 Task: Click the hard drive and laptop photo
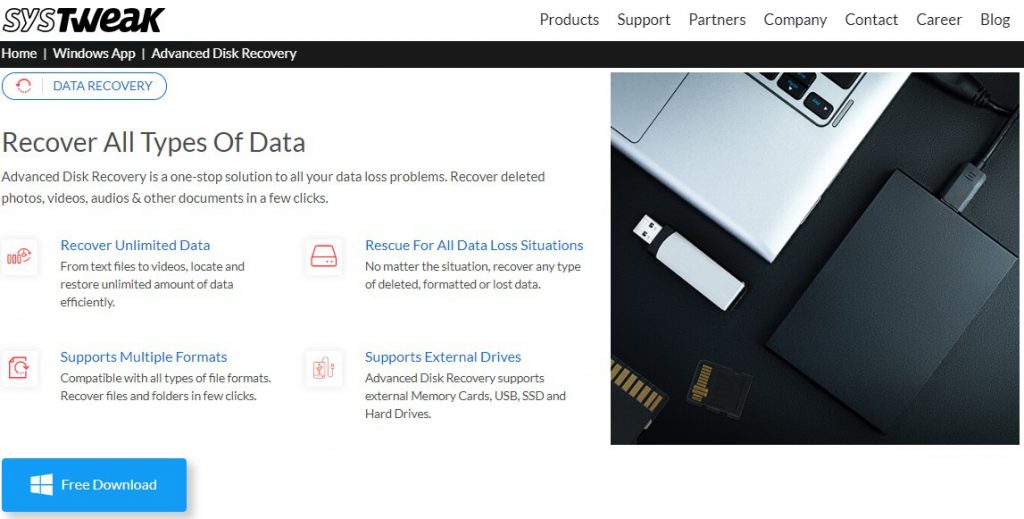[x=814, y=259]
